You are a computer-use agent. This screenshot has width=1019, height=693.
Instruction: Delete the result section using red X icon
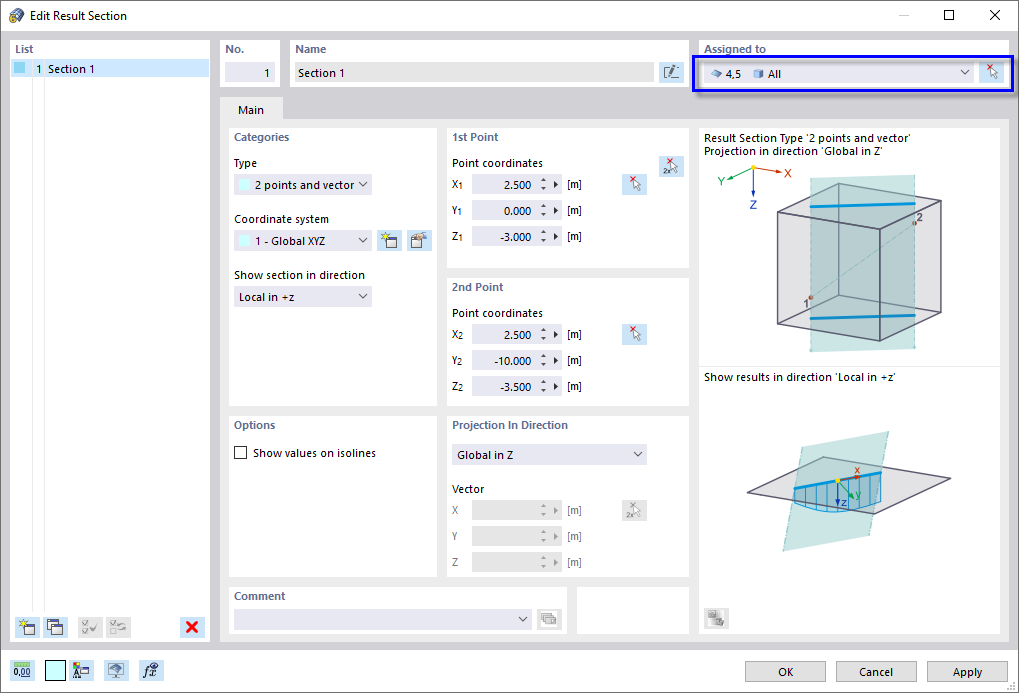(191, 627)
